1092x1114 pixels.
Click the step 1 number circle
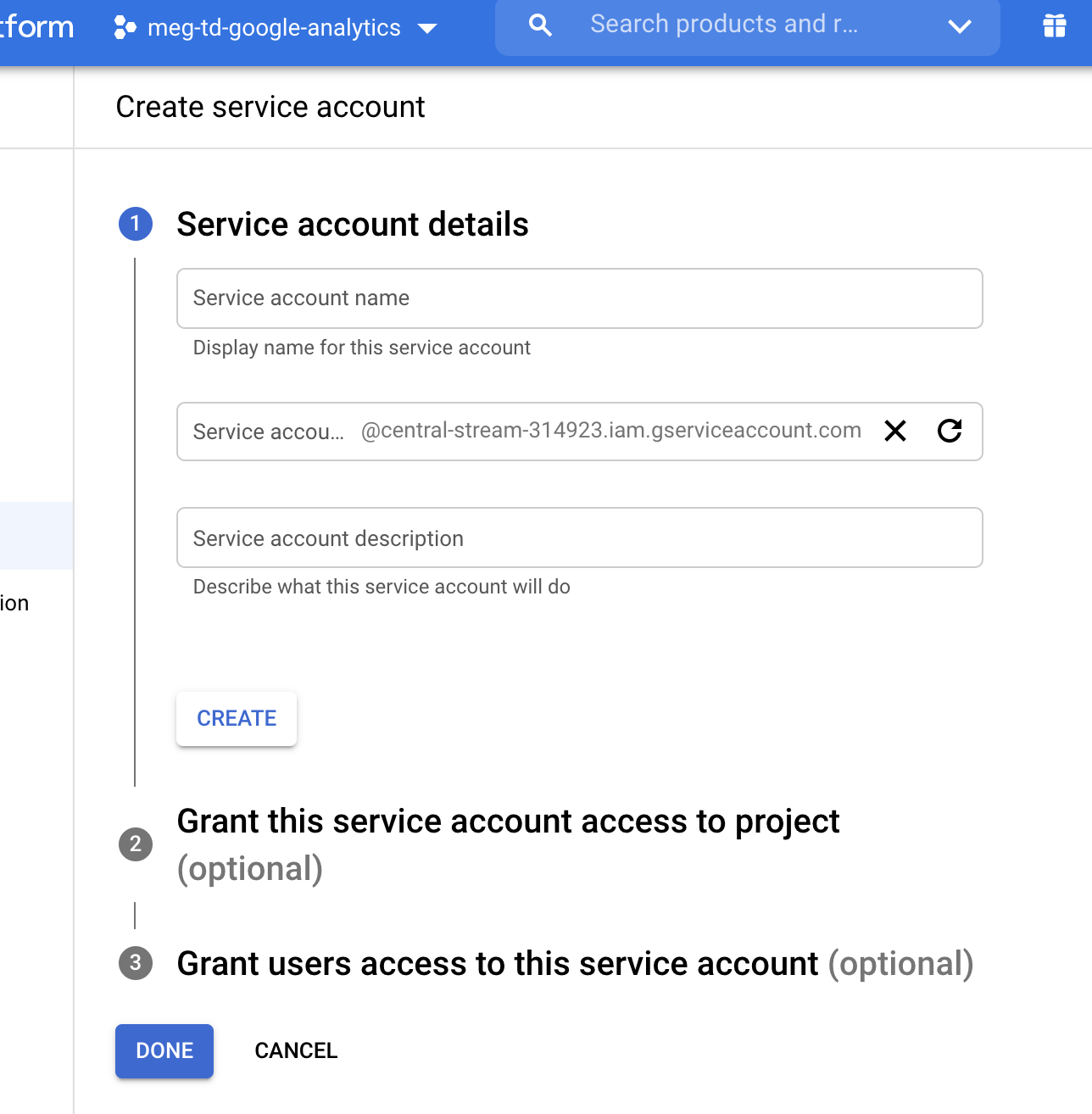[x=136, y=224]
